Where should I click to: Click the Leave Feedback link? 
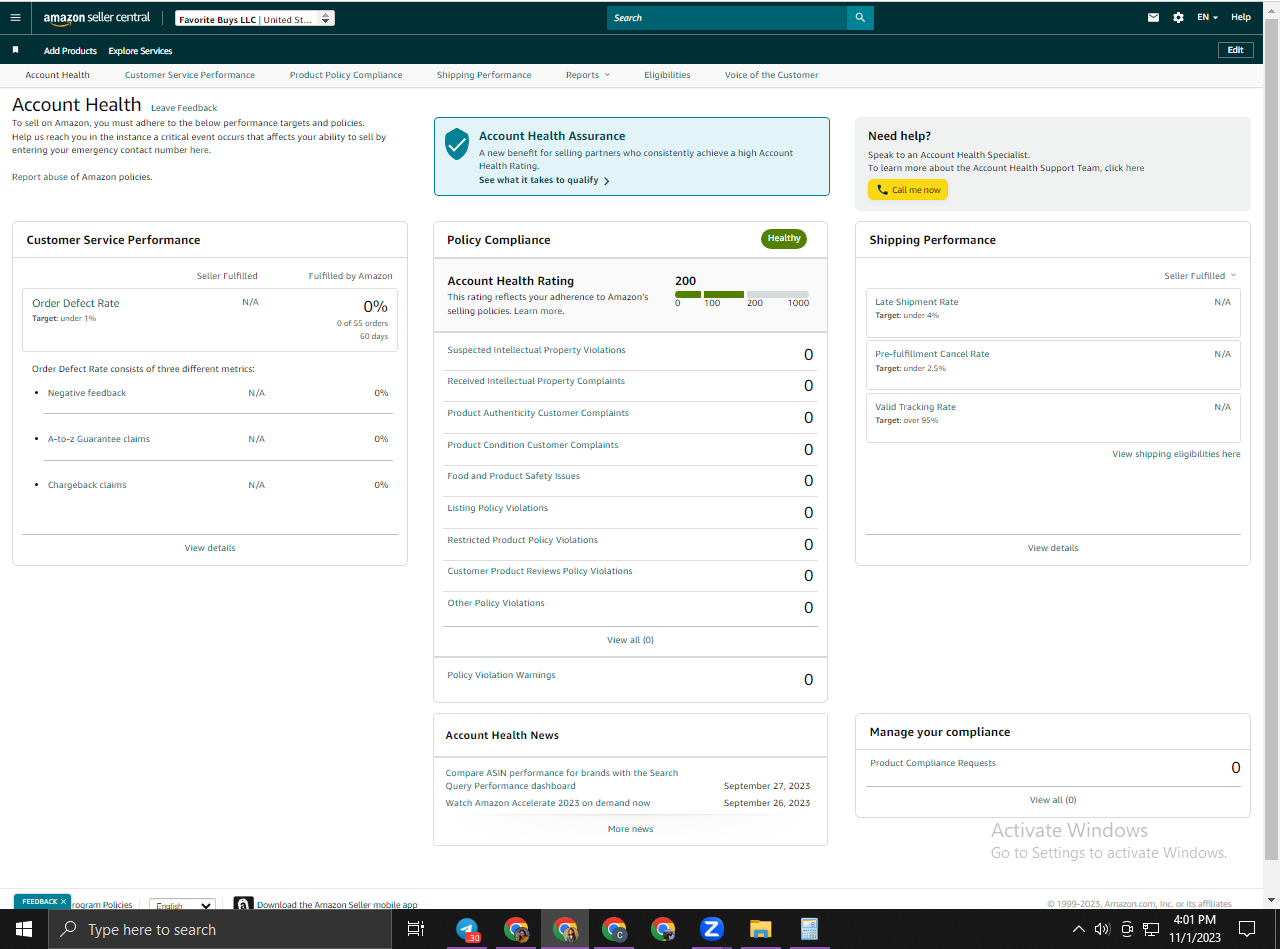click(x=184, y=108)
